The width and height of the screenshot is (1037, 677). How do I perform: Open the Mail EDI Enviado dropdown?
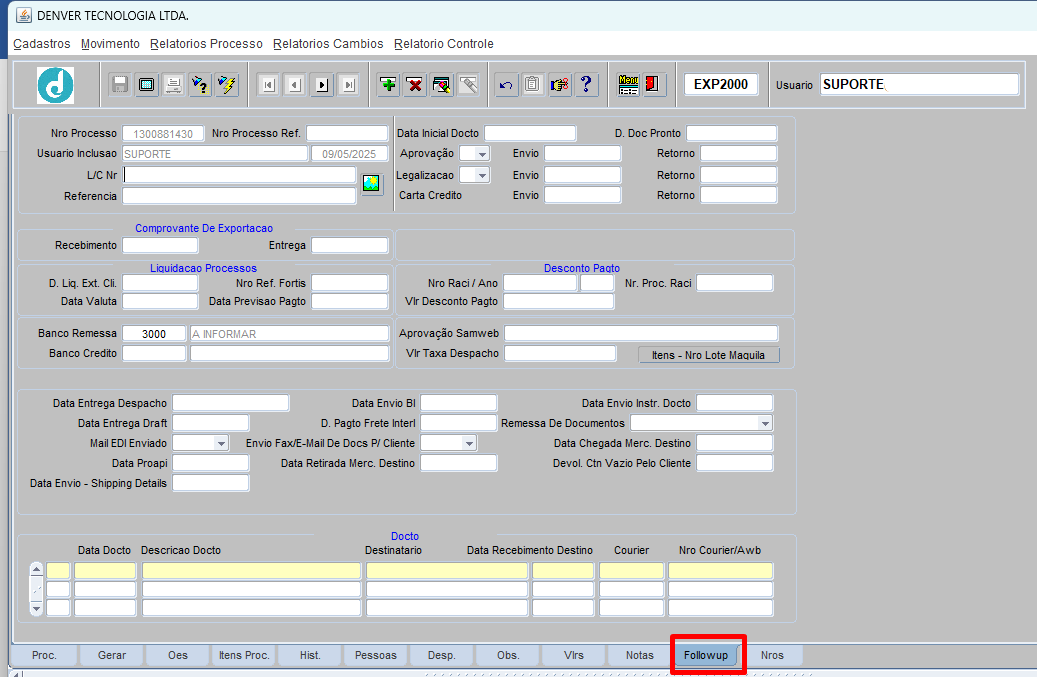pyautogui.click(x=220, y=443)
